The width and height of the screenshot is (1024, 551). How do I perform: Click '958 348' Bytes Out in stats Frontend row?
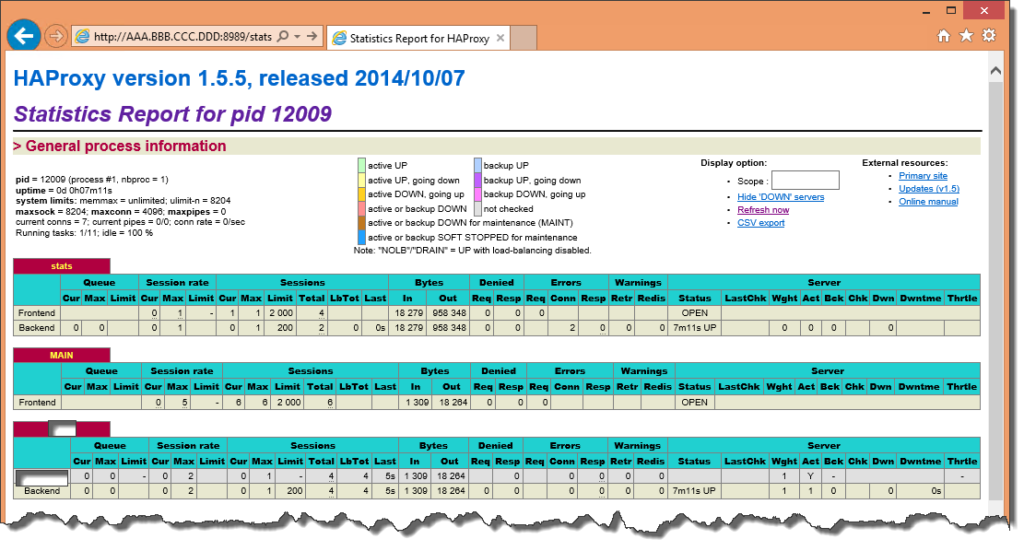tap(449, 313)
